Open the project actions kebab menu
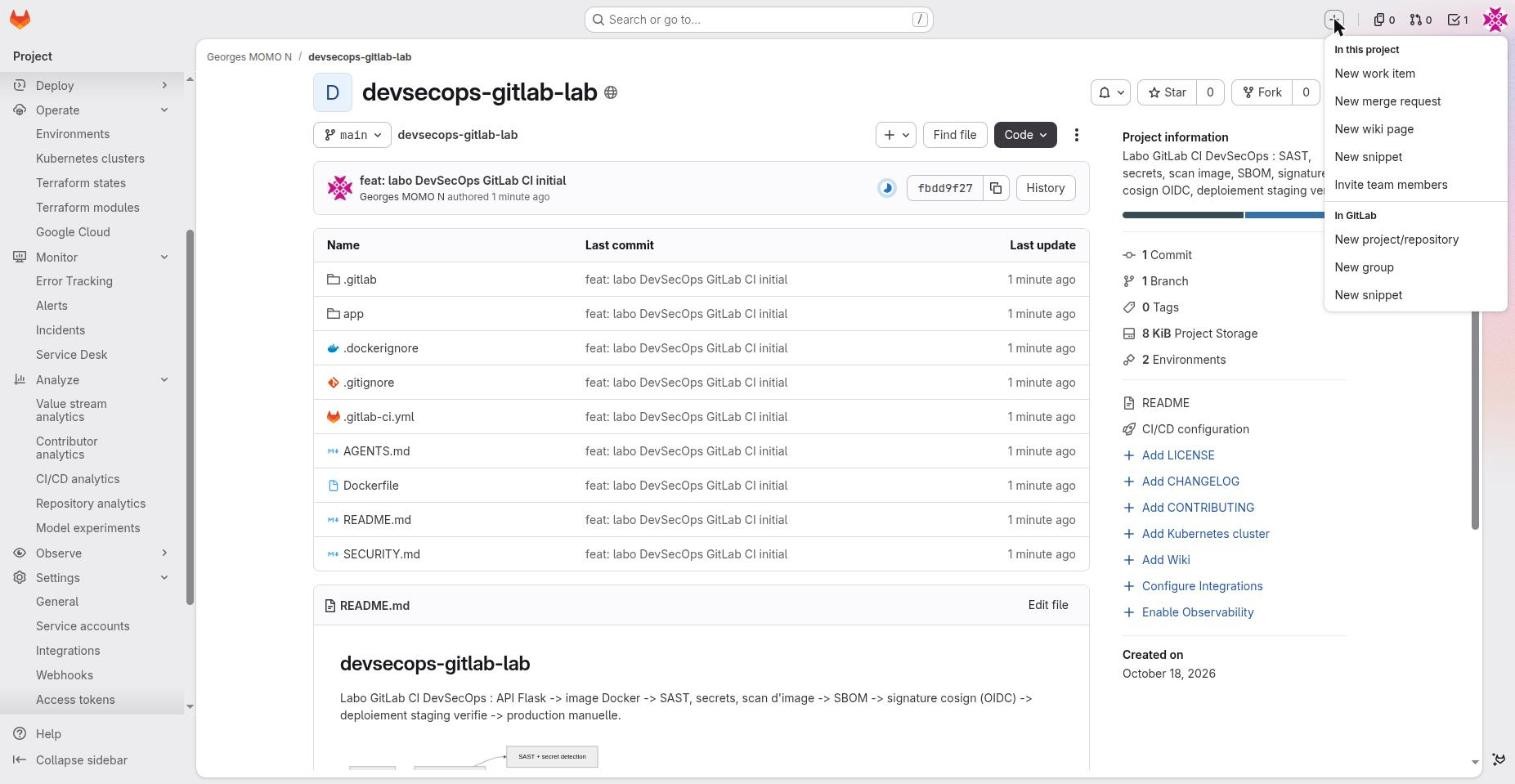 (x=1076, y=135)
